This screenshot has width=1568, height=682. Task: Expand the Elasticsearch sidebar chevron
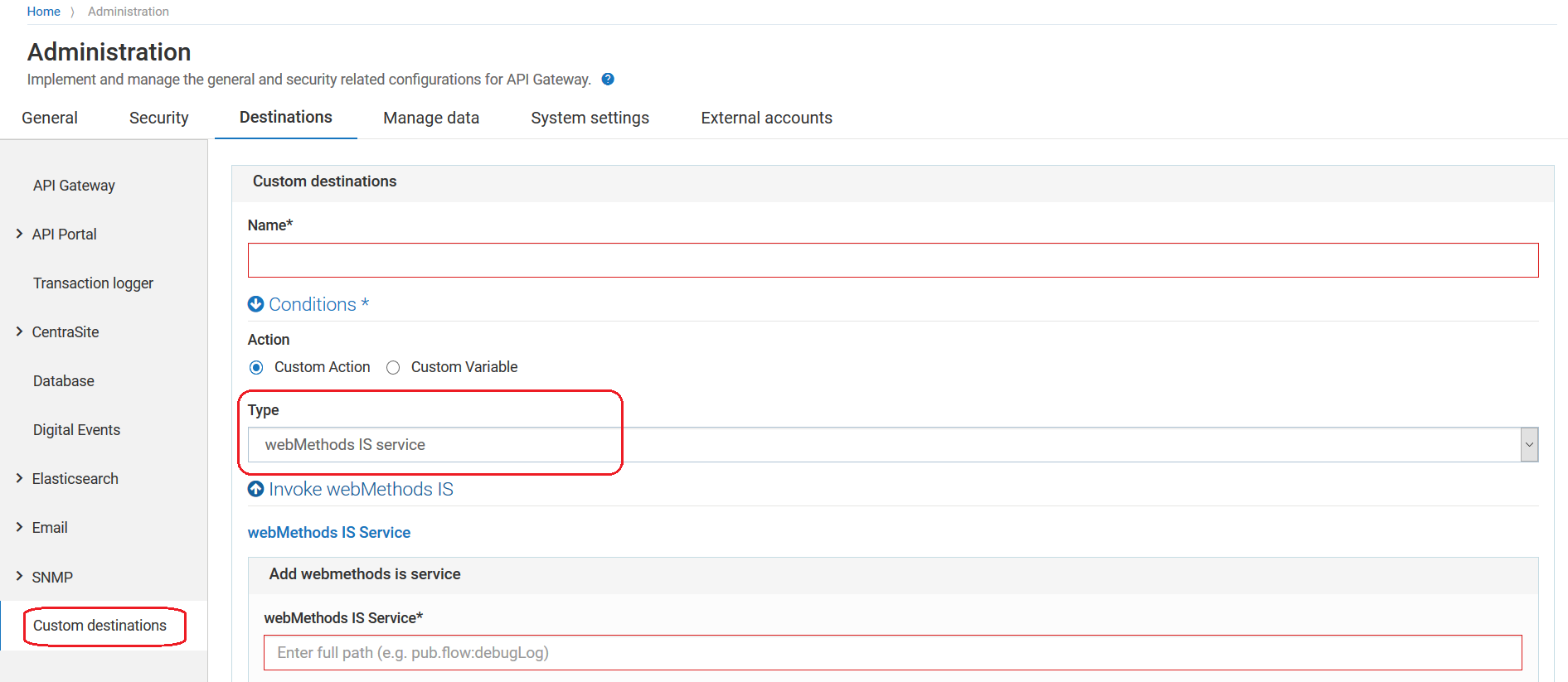[19, 478]
